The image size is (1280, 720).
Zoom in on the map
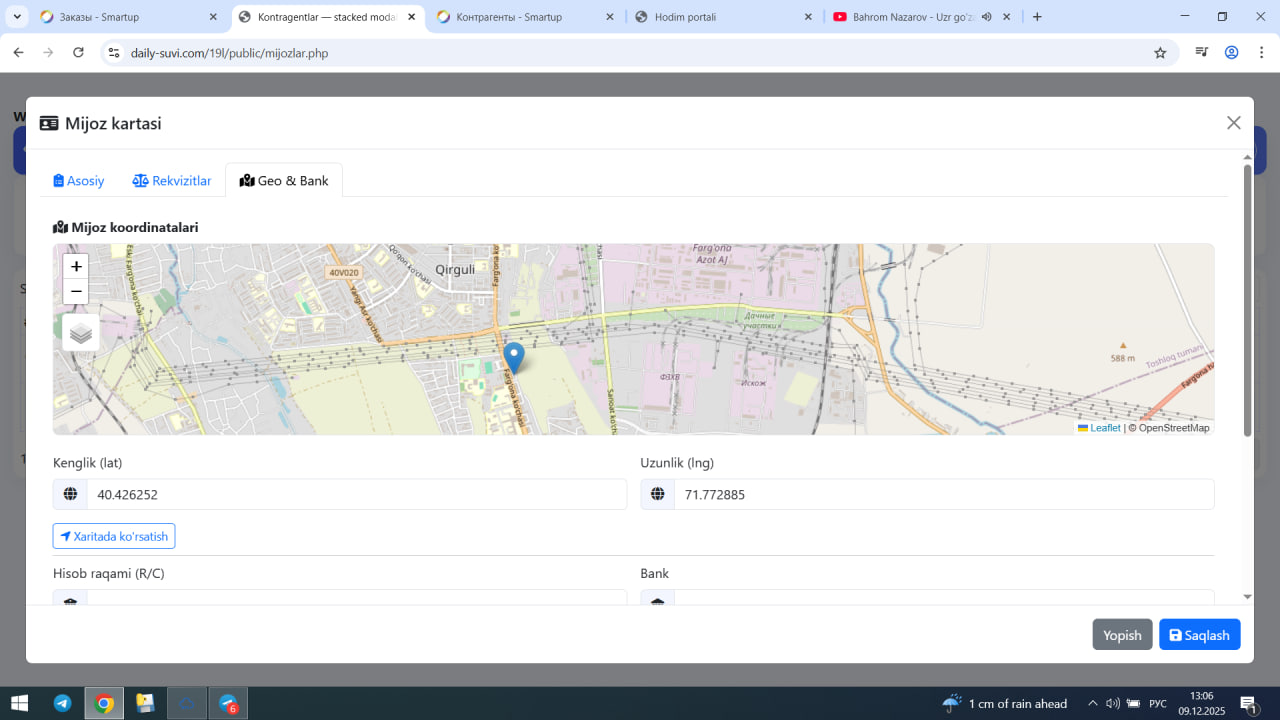pos(76,267)
